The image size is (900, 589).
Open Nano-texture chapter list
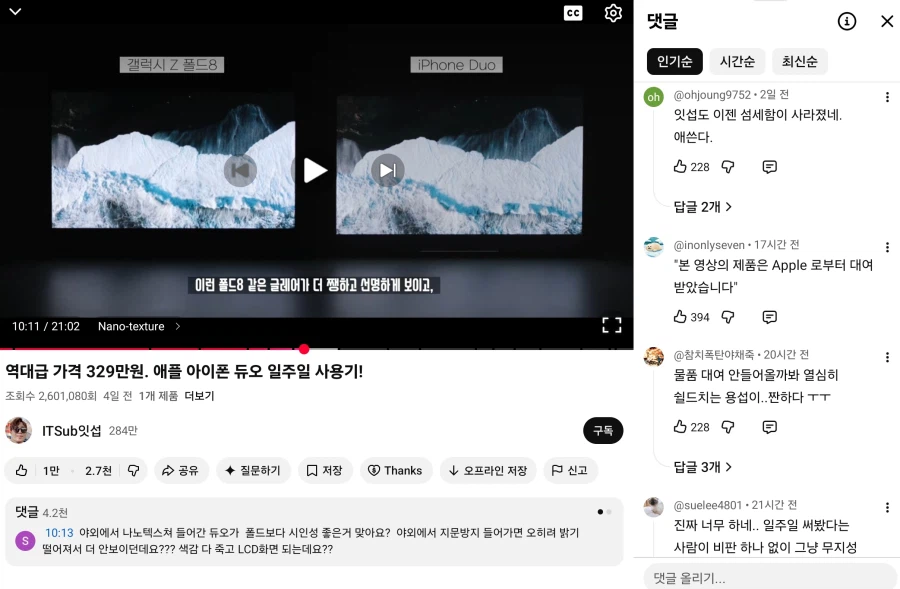(x=139, y=326)
